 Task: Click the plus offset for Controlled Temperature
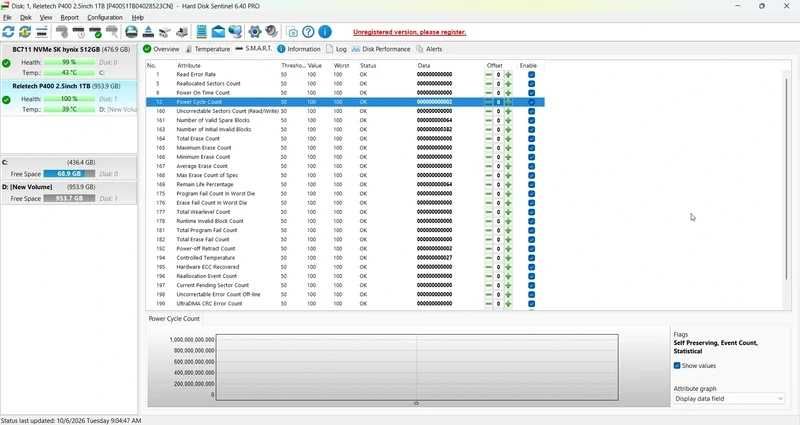pos(508,258)
